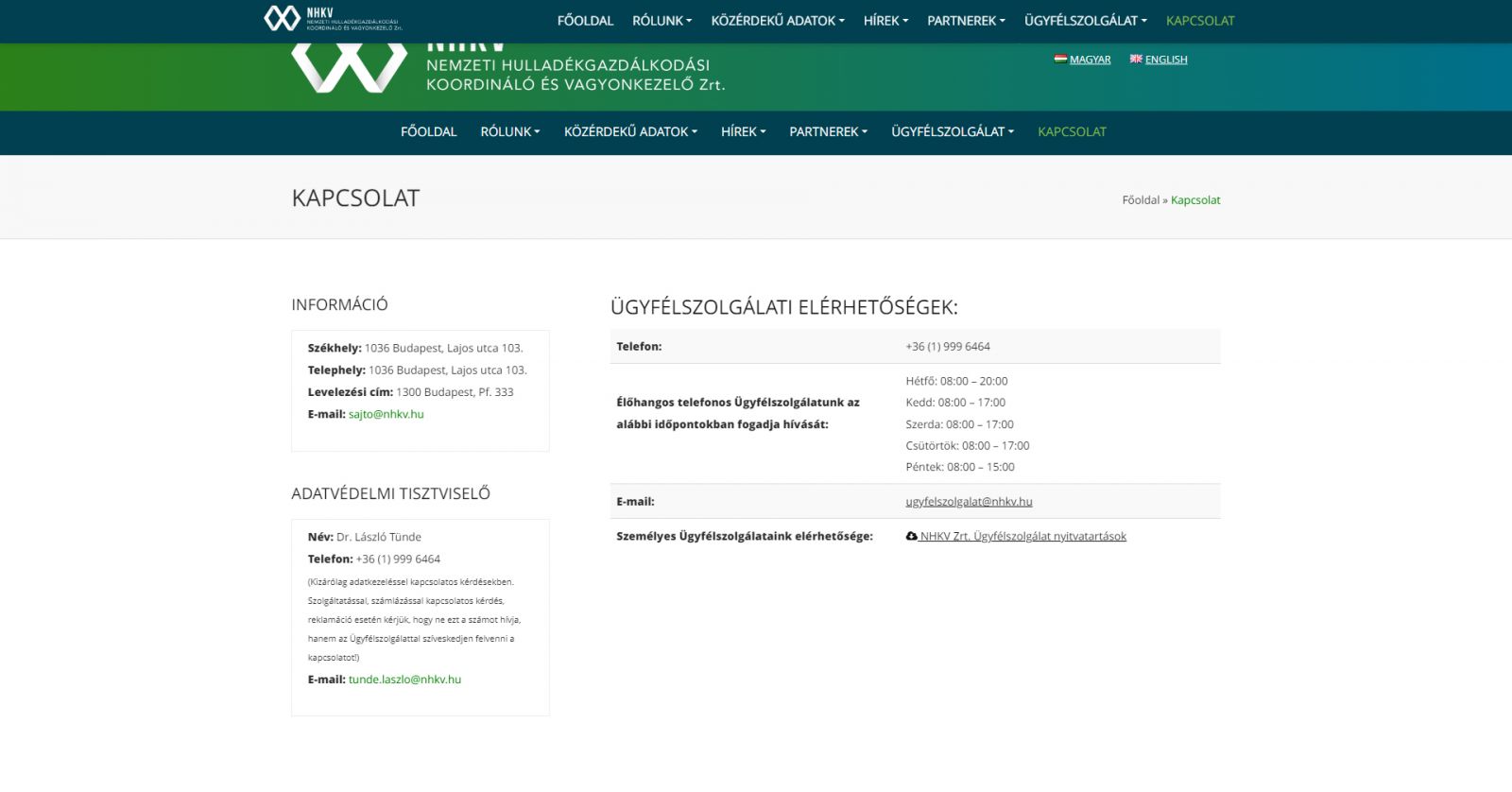1512x792 pixels.
Task: Click the Csütörtök: 08:00 – 17:00 hours
Action: tap(968, 446)
